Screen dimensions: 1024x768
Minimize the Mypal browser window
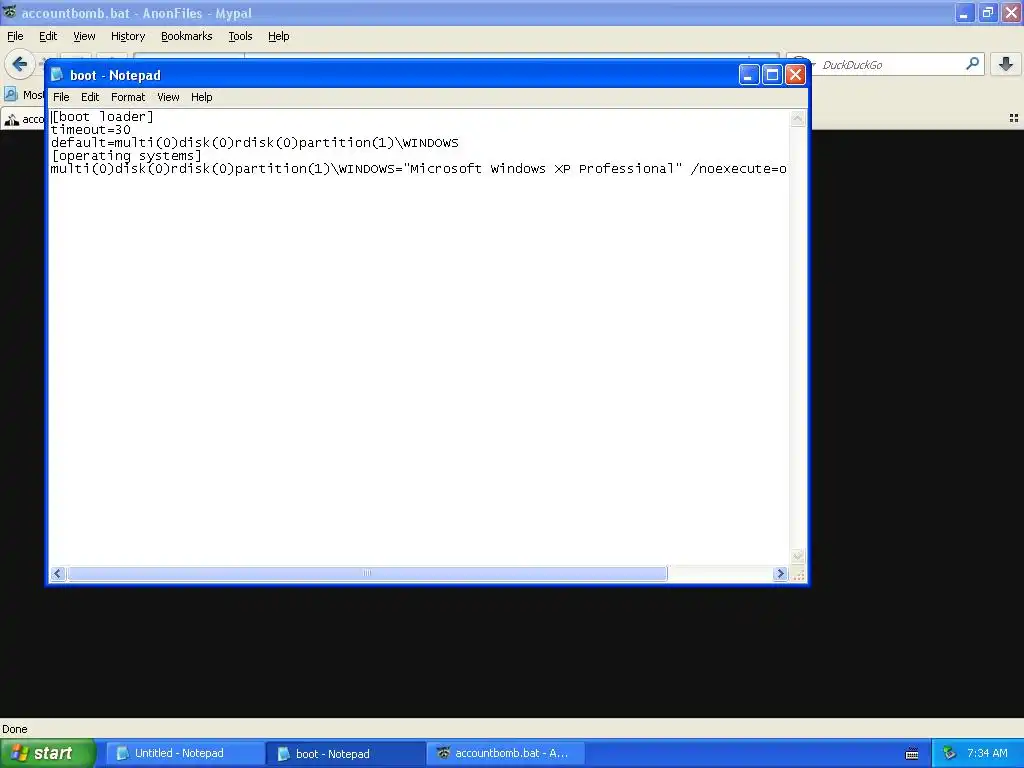pos(964,12)
